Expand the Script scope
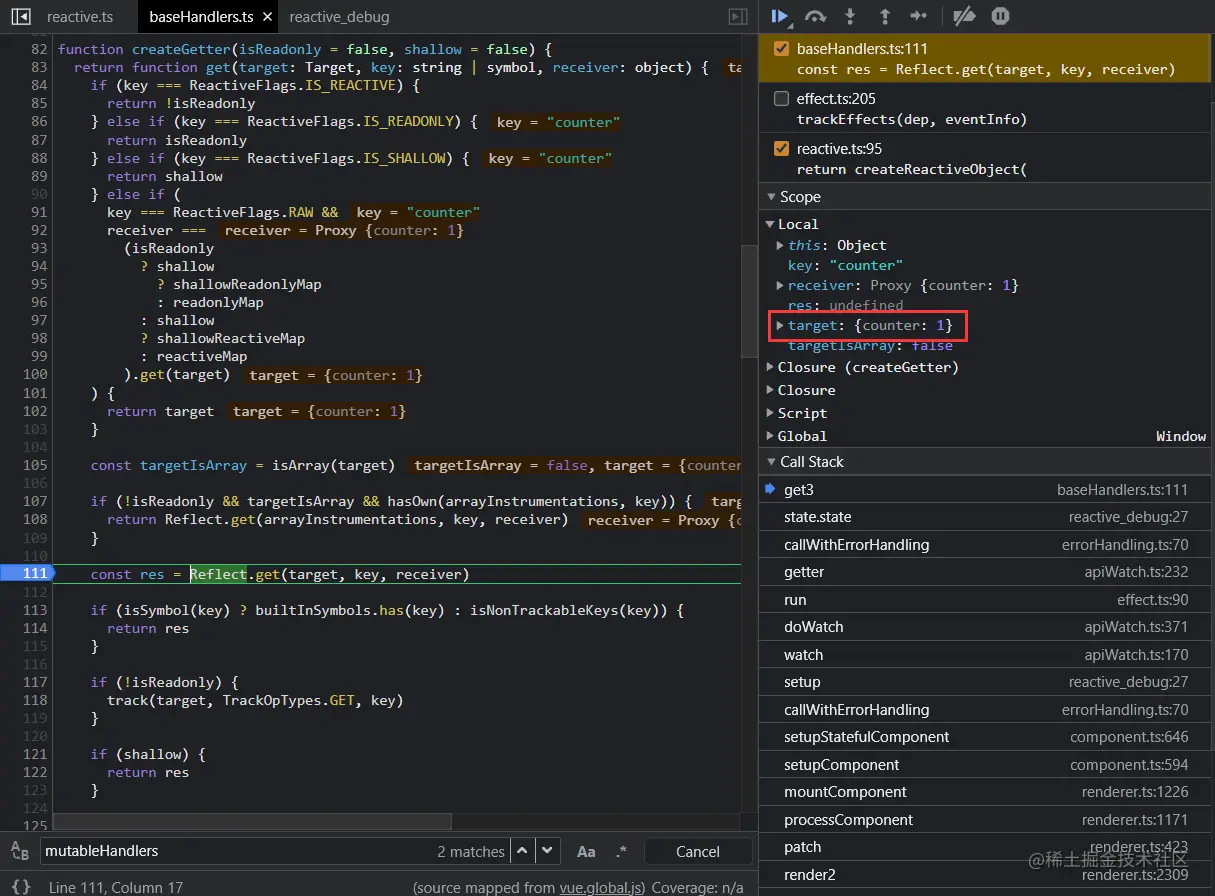This screenshot has height=896, width=1215. pos(770,413)
